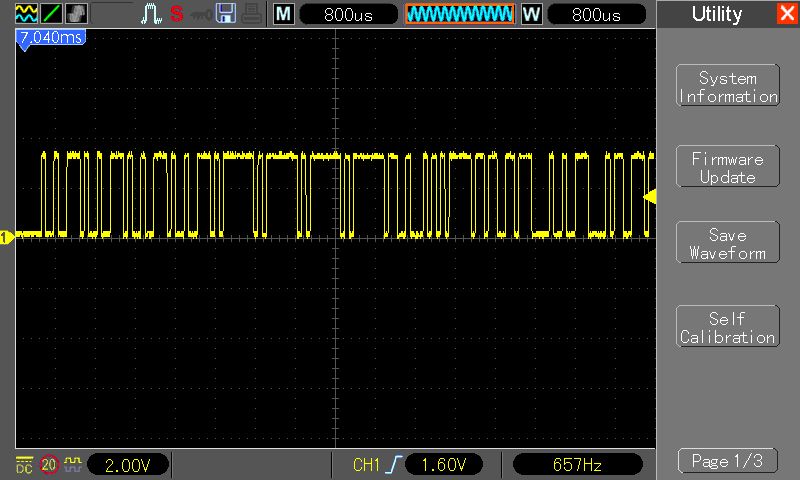This screenshot has width=800, height=480.
Task: Click the DC coupling indicator icon
Action: coord(25,464)
